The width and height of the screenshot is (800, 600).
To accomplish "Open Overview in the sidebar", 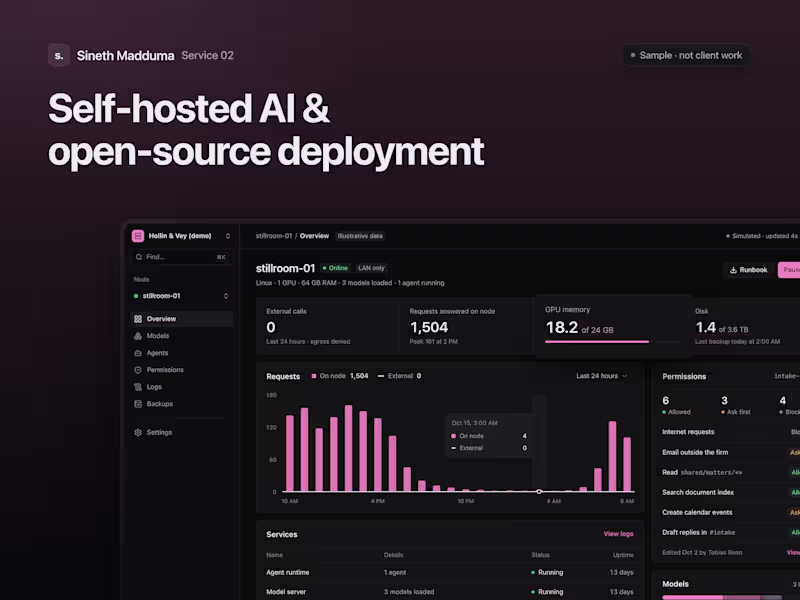I will pos(182,319).
